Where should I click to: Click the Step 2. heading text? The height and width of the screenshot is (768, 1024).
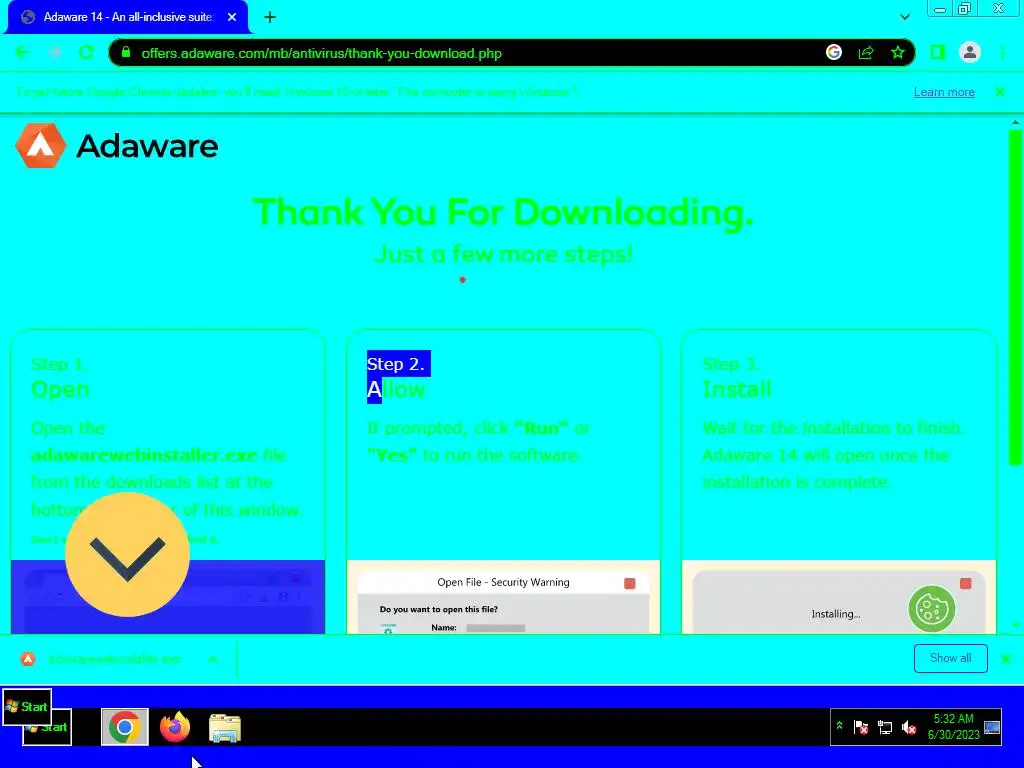pyautogui.click(x=396, y=364)
